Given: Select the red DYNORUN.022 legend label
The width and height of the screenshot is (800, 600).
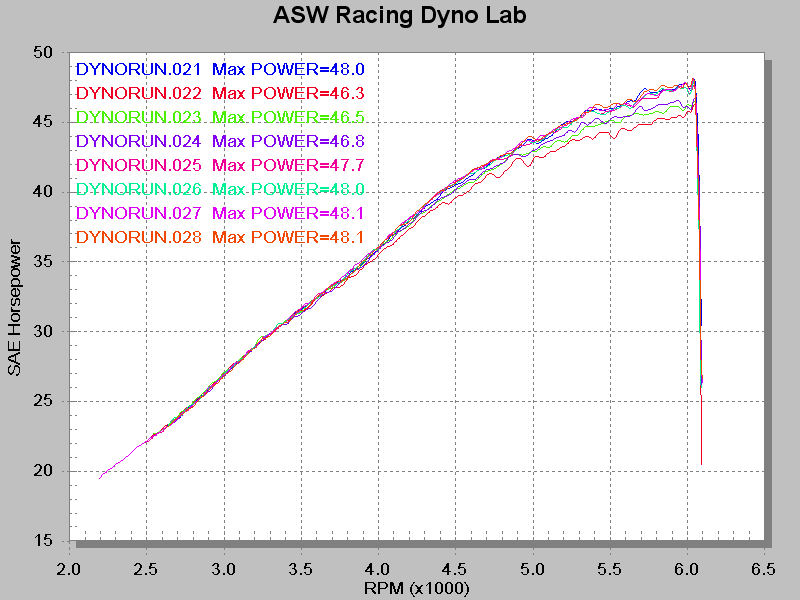Looking at the screenshot, I should click(138, 94).
